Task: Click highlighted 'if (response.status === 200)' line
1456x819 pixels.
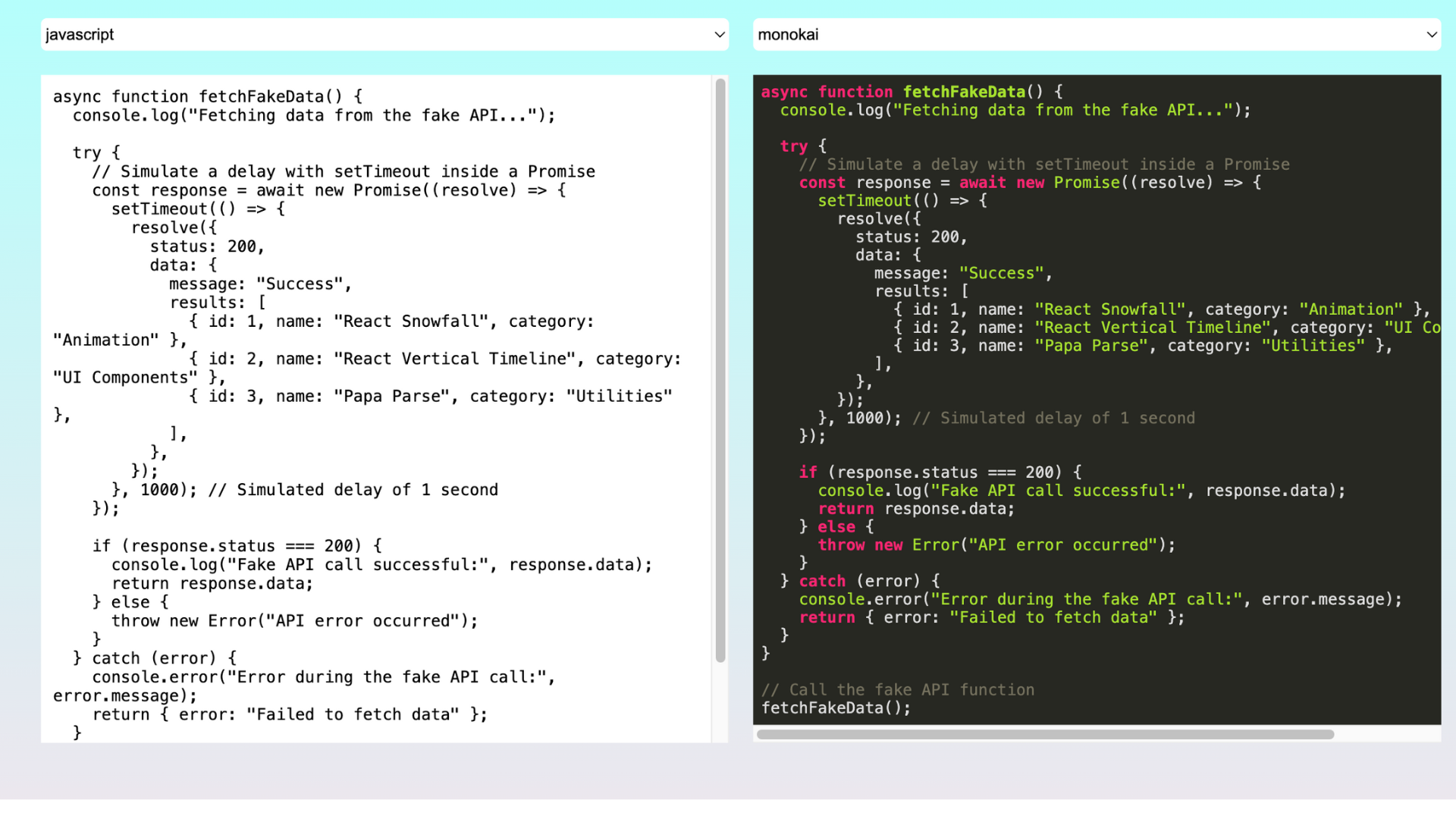Action: [940, 472]
